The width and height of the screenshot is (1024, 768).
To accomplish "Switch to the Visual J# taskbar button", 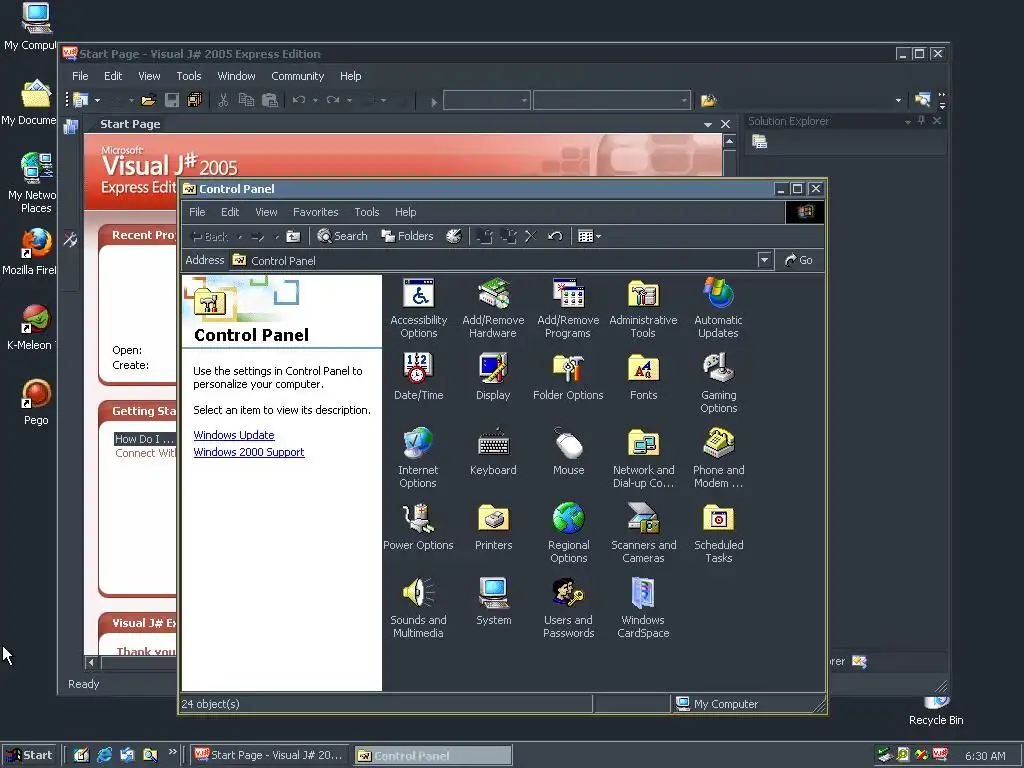I will (x=269, y=755).
